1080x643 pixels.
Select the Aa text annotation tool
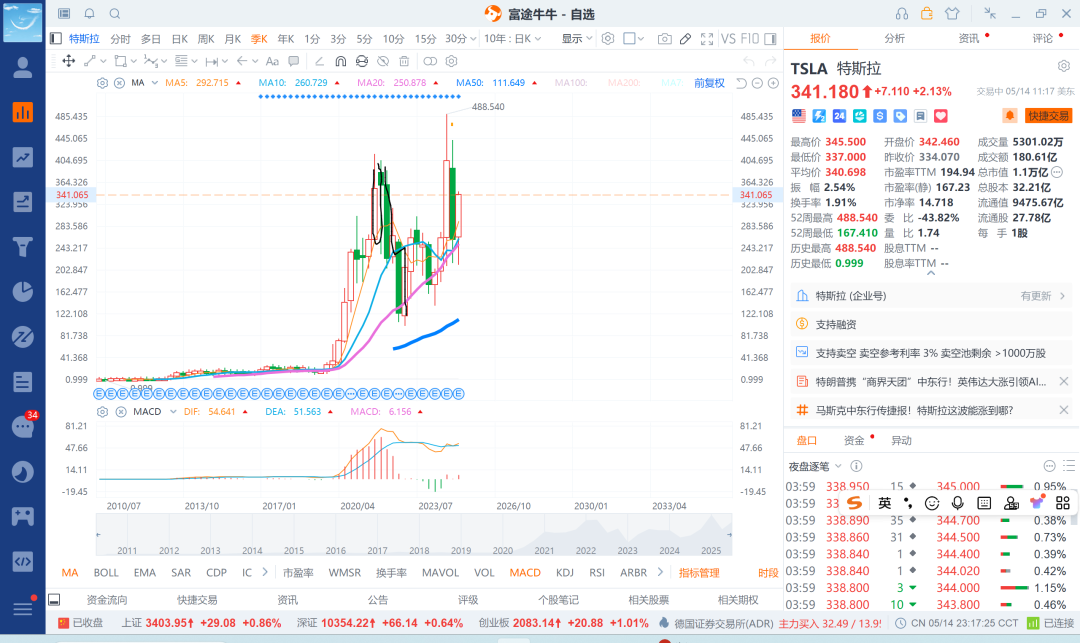click(x=272, y=61)
